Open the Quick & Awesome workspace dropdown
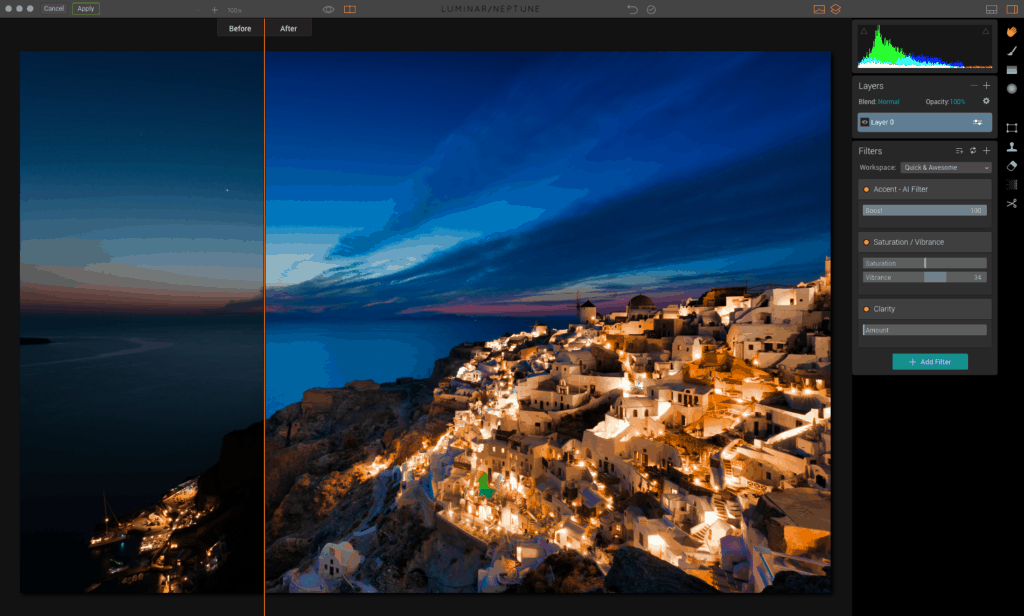The width and height of the screenshot is (1024, 616). (x=945, y=167)
